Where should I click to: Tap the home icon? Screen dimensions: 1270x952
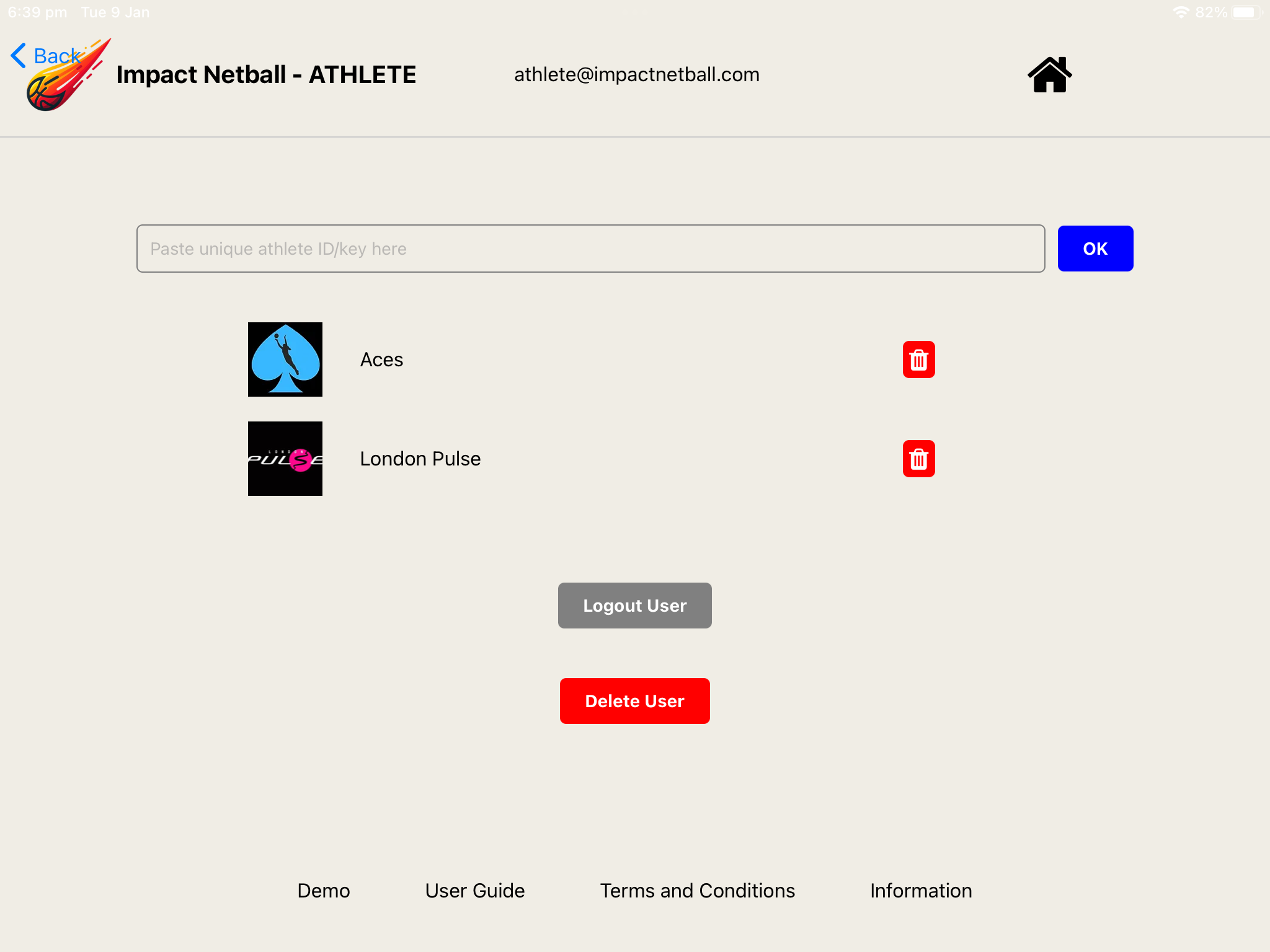point(1049,75)
